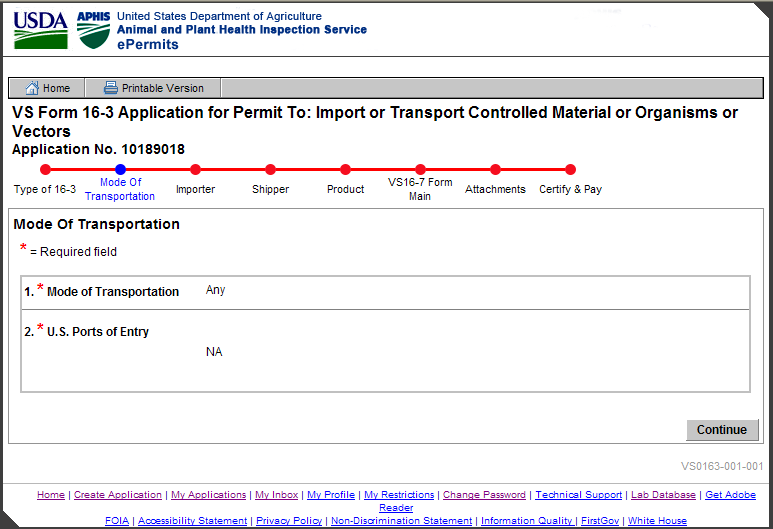Go to the Shipper step dot
The height and width of the screenshot is (529, 773).
270,170
